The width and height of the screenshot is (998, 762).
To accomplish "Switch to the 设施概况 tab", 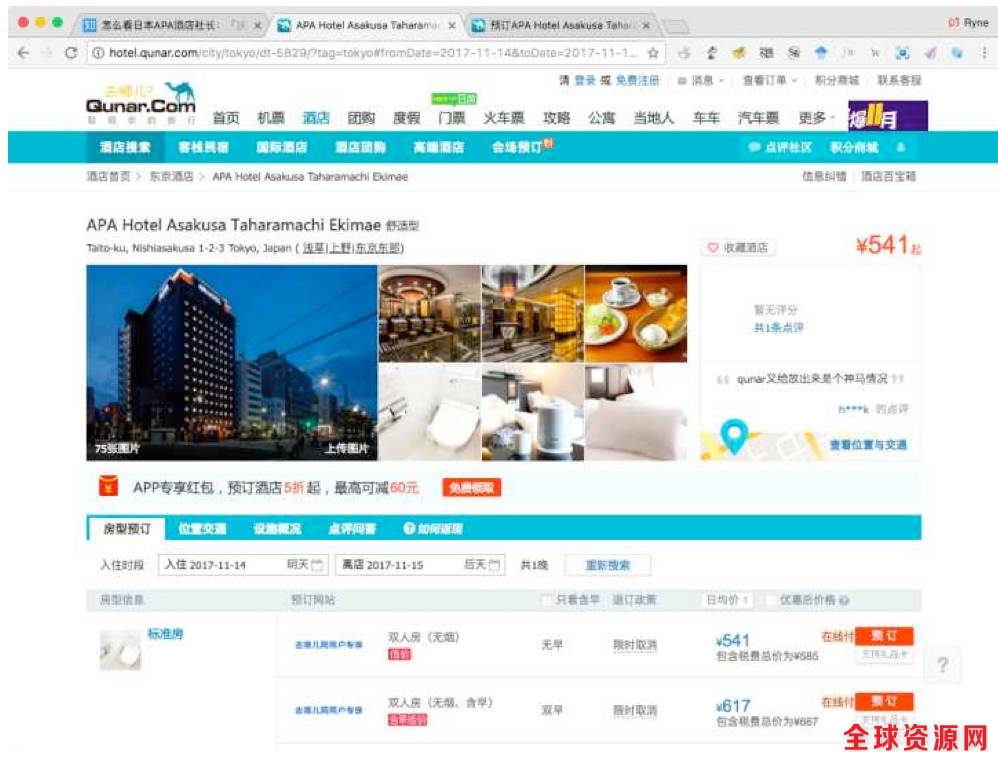I will point(277,528).
